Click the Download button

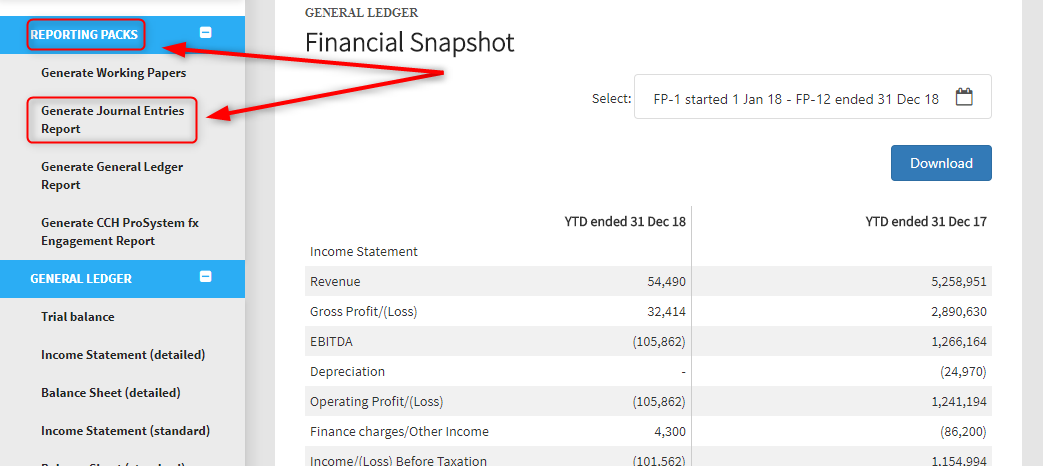(941, 163)
